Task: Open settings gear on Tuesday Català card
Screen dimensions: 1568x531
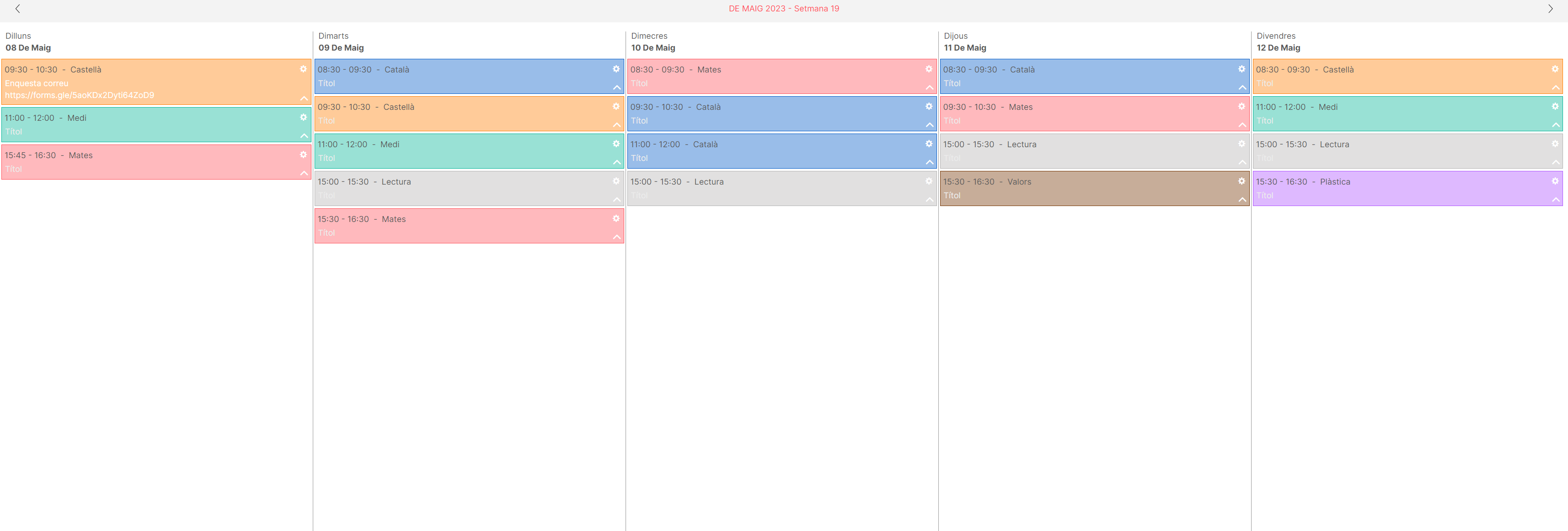Action: (x=616, y=69)
